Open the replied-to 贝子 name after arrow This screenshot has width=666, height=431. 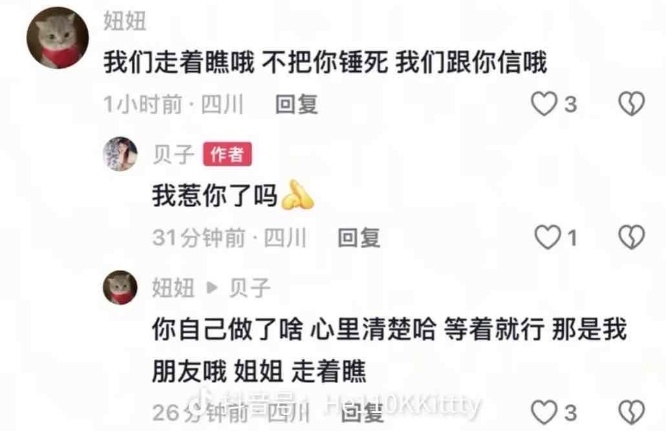point(250,288)
